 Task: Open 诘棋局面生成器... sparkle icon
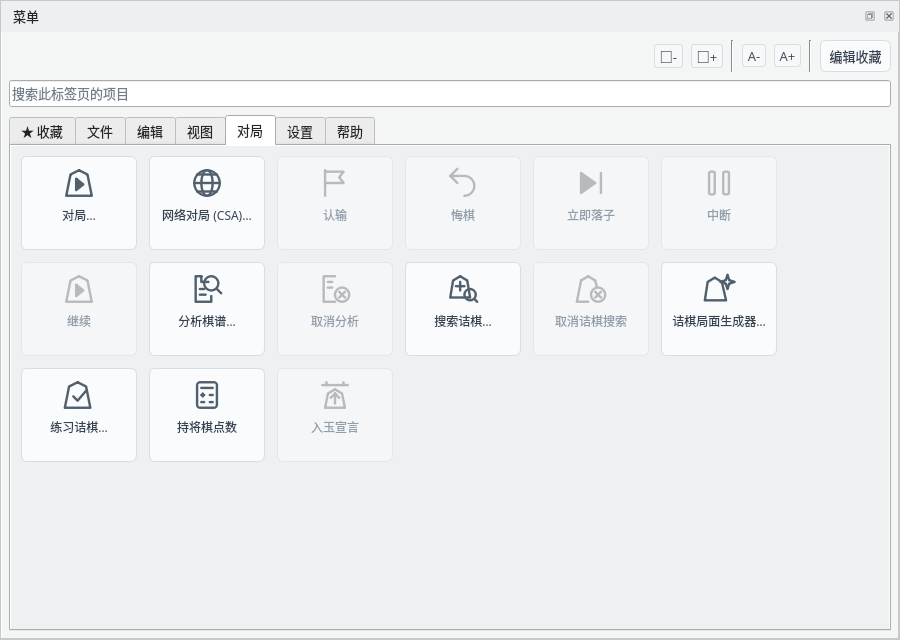[719, 289]
